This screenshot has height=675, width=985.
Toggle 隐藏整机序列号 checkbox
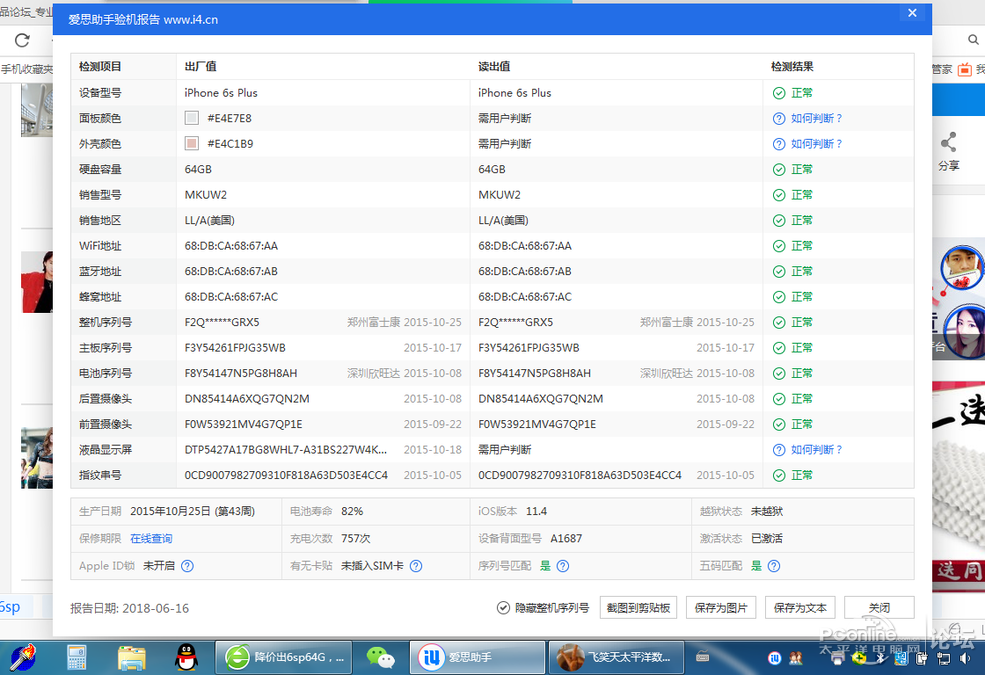[503, 608]
